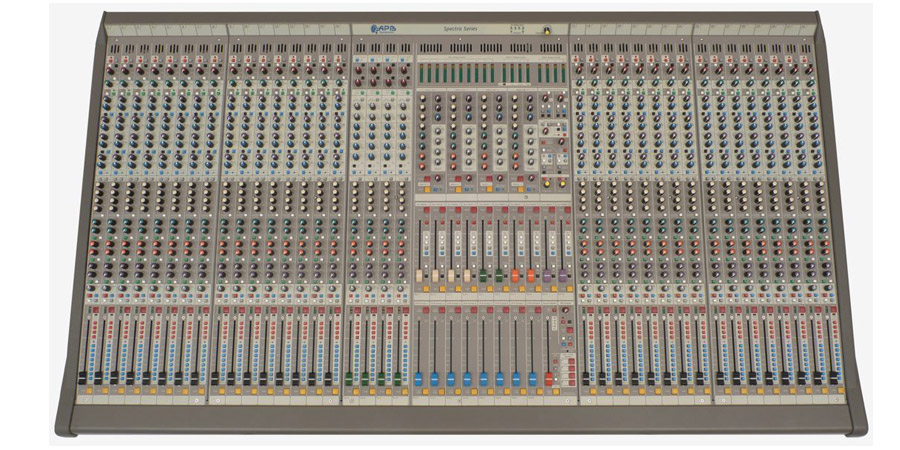The height and width of the screenshot is (450, 900).
Task: Toggle yellow solo button below leftmost blue fader
Action: point(425,392)
